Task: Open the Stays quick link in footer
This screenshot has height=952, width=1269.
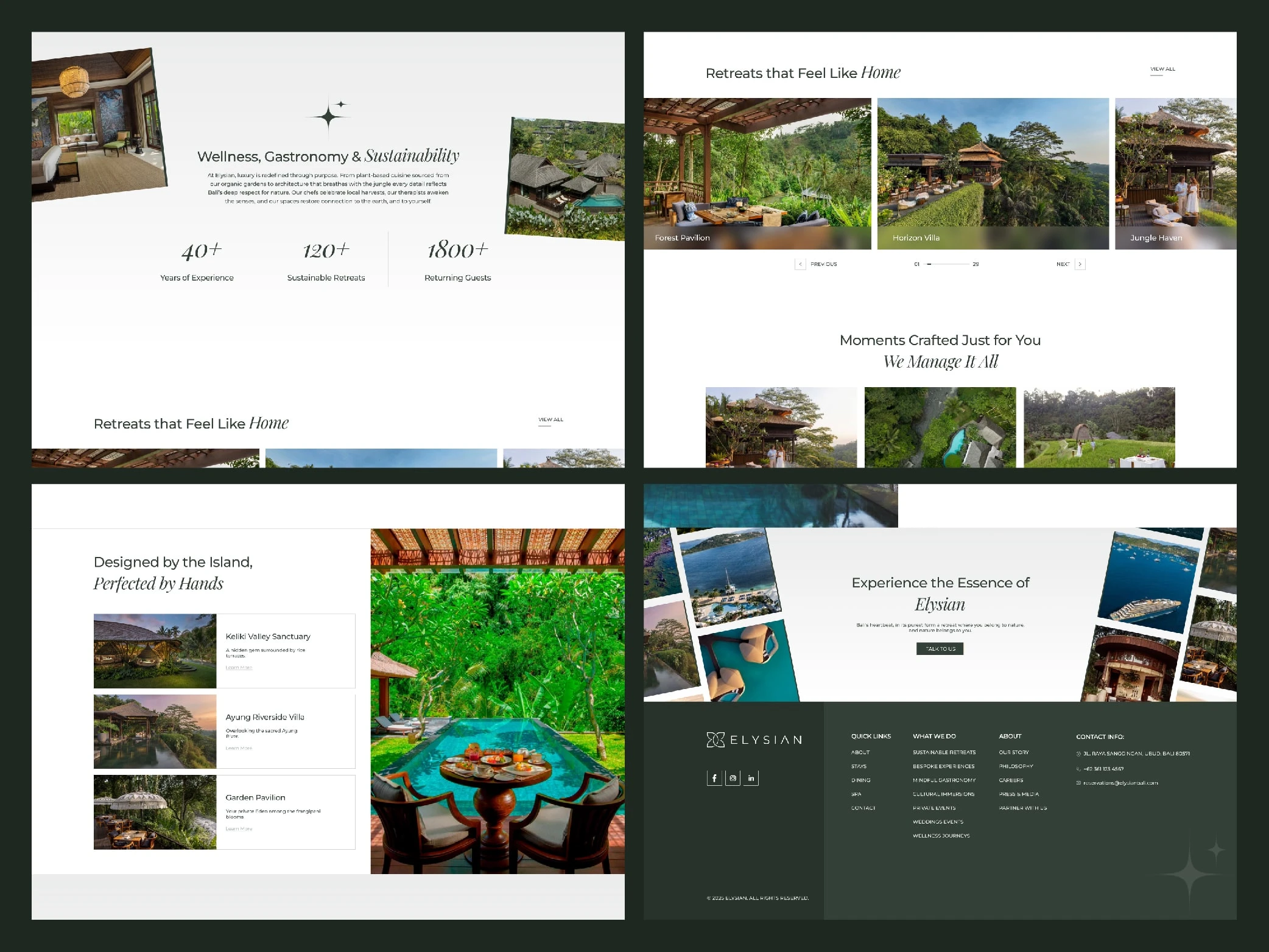Action: tap(859, 766)
